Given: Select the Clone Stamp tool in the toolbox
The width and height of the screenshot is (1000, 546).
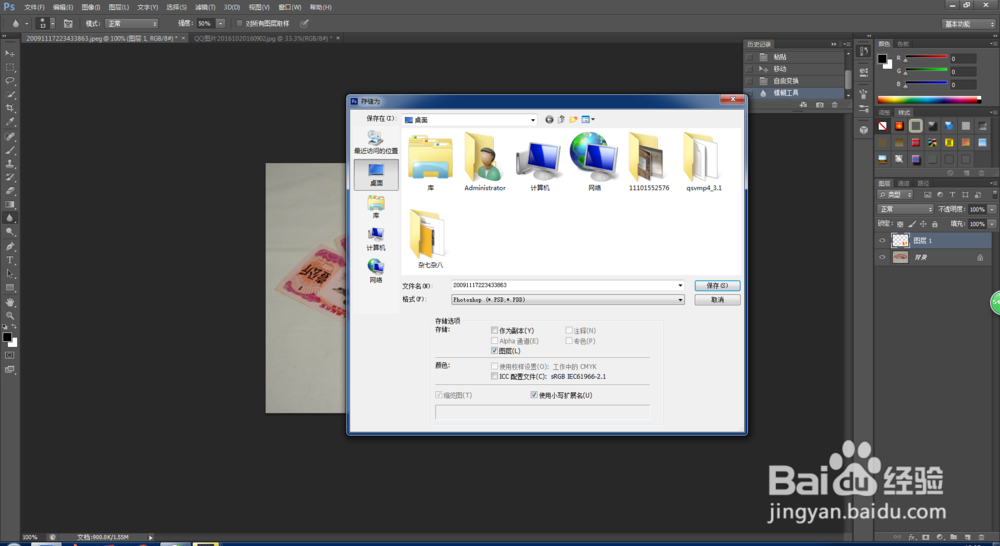Looking at the screenshot, I should coord(10,164).
